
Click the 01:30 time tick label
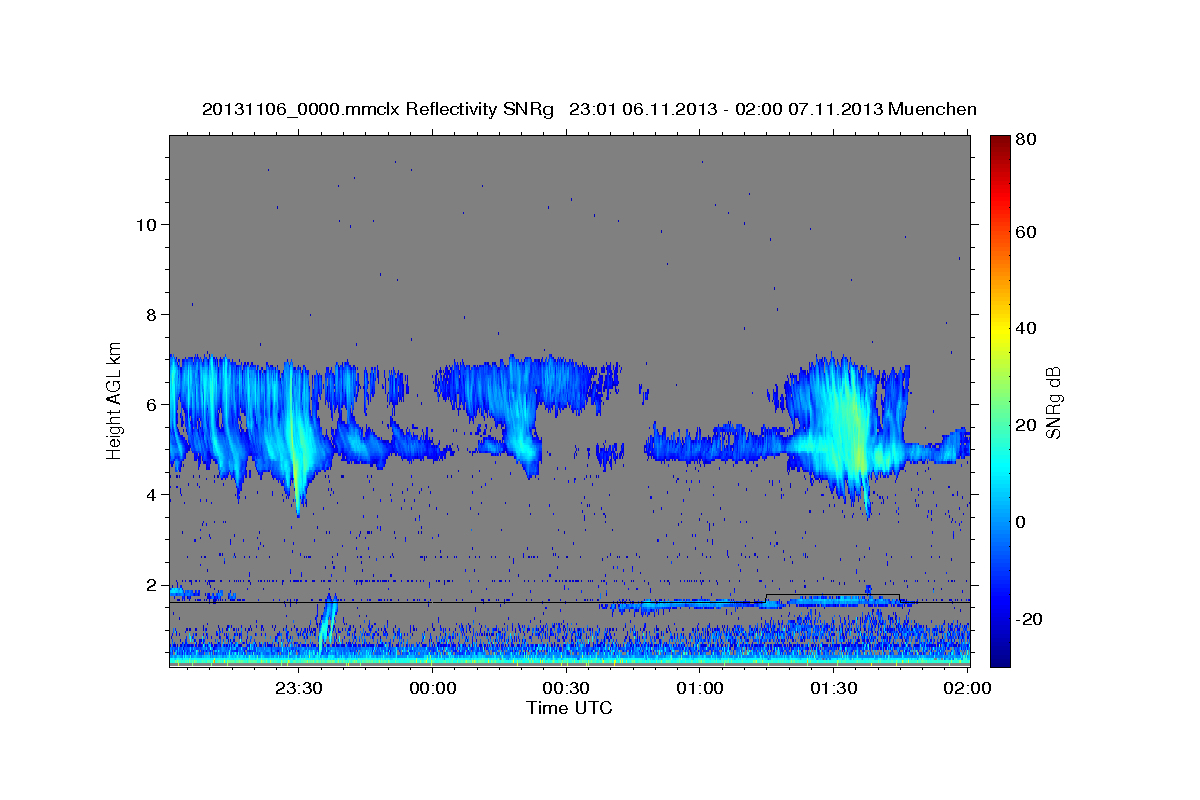pyautogui.click(x=833, y=689)
